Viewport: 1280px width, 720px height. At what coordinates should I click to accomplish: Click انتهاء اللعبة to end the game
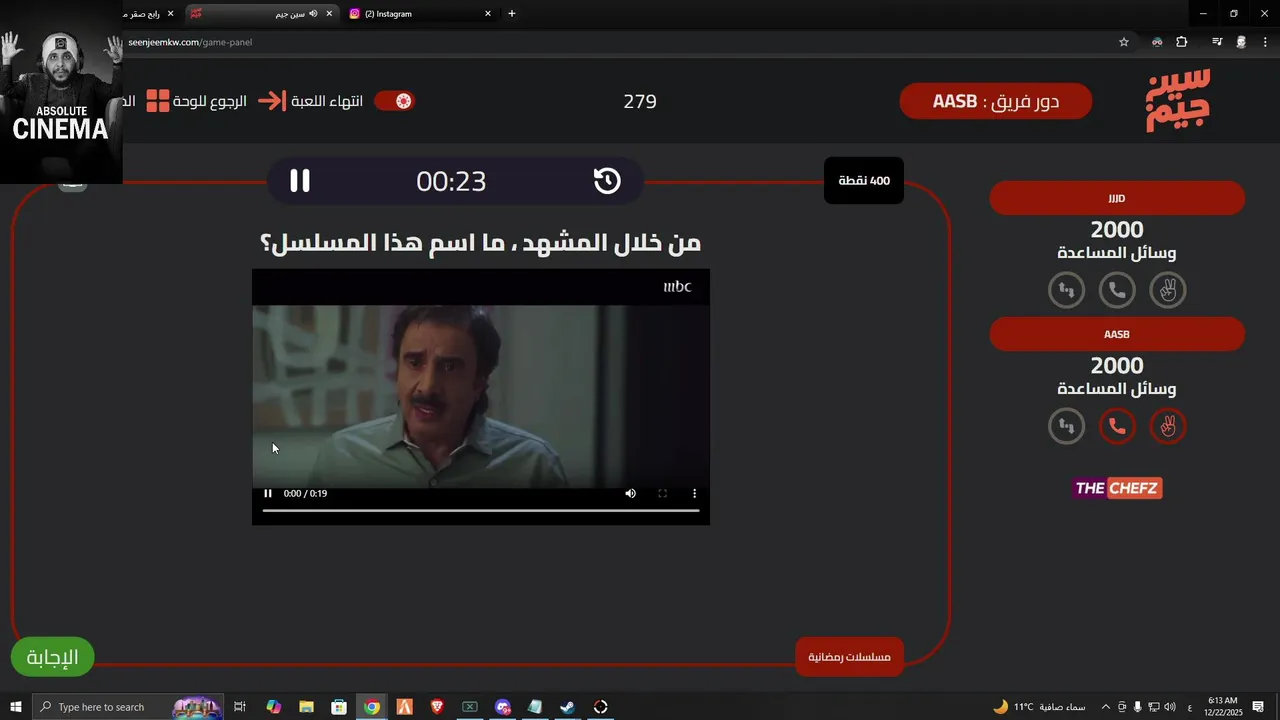327,101
